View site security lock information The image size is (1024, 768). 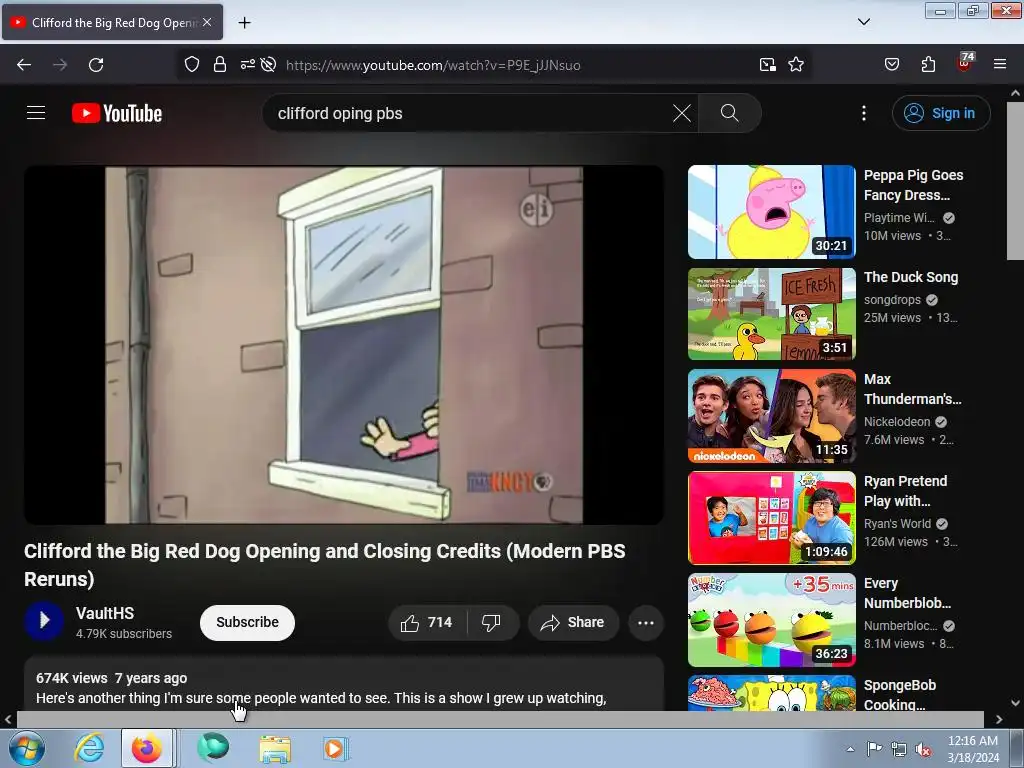click(220, 65)
